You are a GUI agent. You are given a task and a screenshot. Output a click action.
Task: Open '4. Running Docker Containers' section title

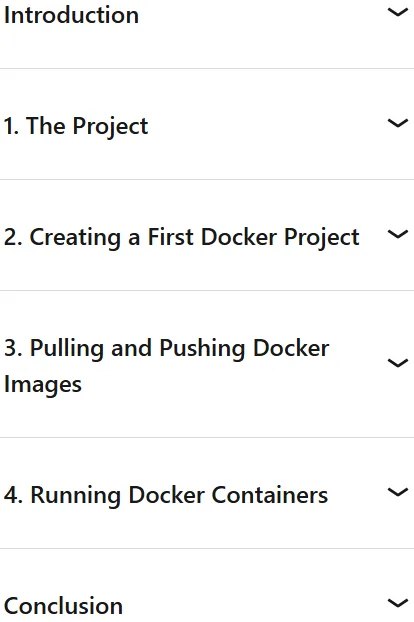pyautogui.click(x=166, y=495)
